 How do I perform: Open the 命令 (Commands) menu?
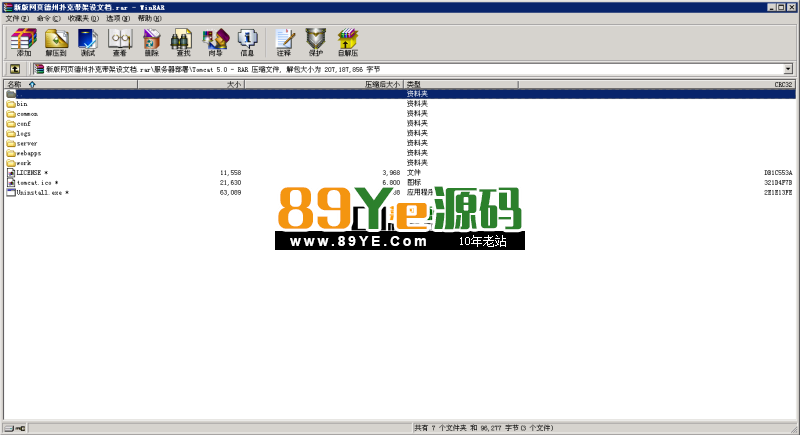click(48, 18)
